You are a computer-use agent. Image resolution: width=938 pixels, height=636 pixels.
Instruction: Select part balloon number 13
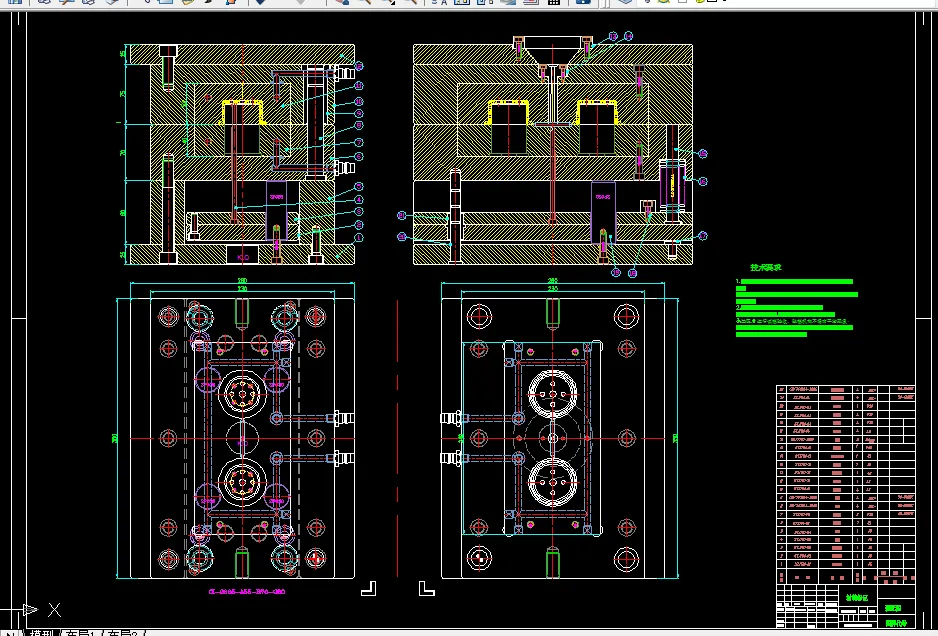(x=613, y=36)
